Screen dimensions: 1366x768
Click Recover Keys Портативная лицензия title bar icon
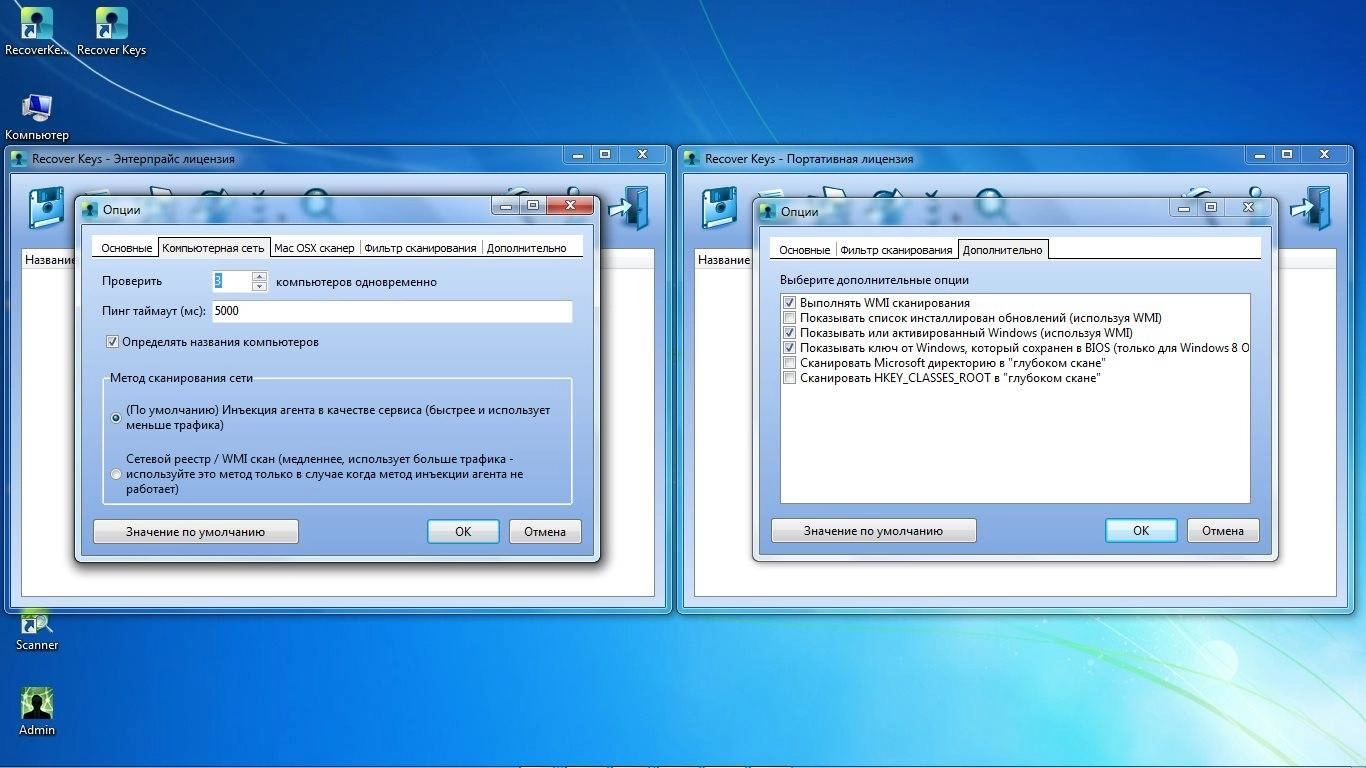[691, 158]
